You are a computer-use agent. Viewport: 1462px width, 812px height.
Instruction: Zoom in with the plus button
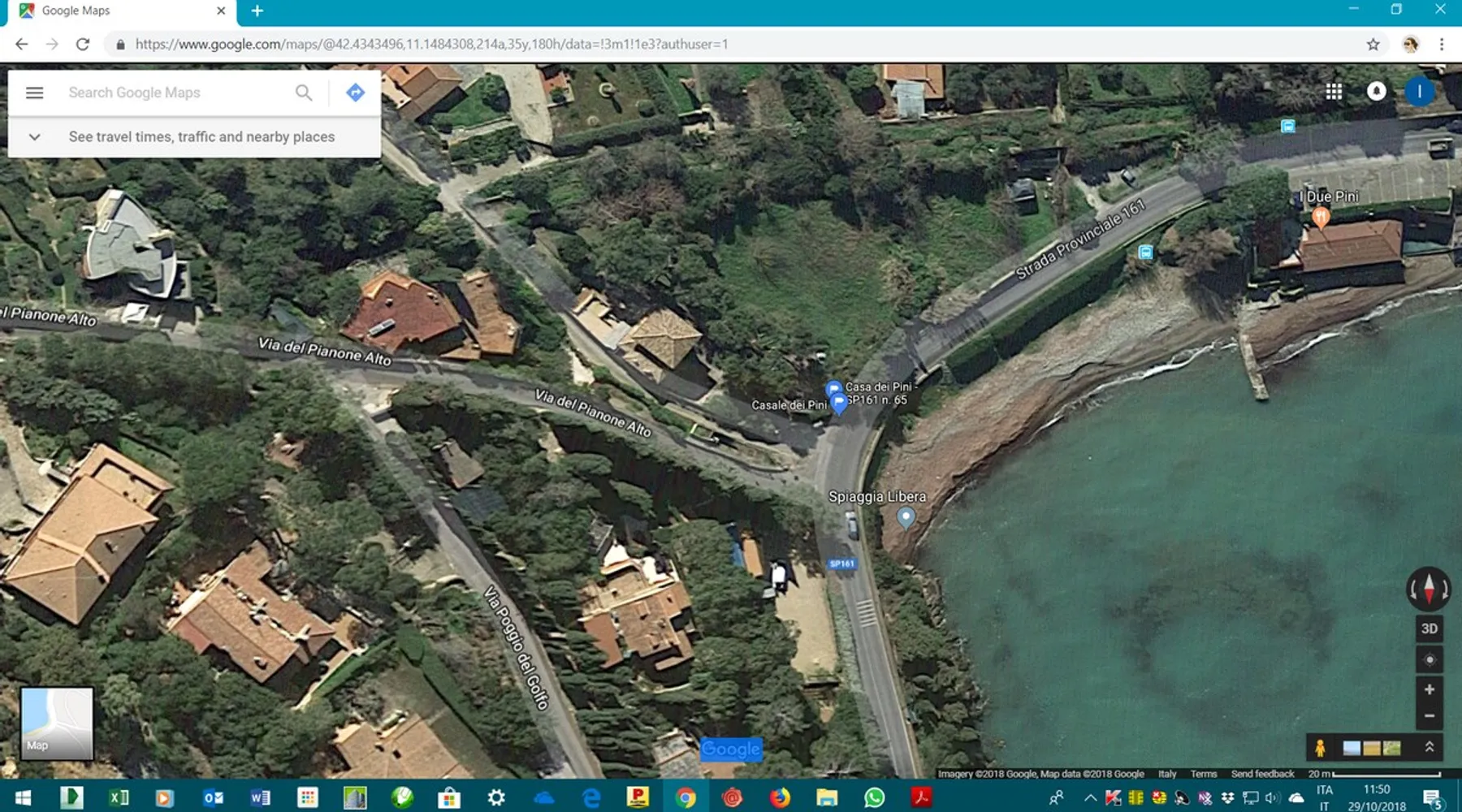point(1430,689)
